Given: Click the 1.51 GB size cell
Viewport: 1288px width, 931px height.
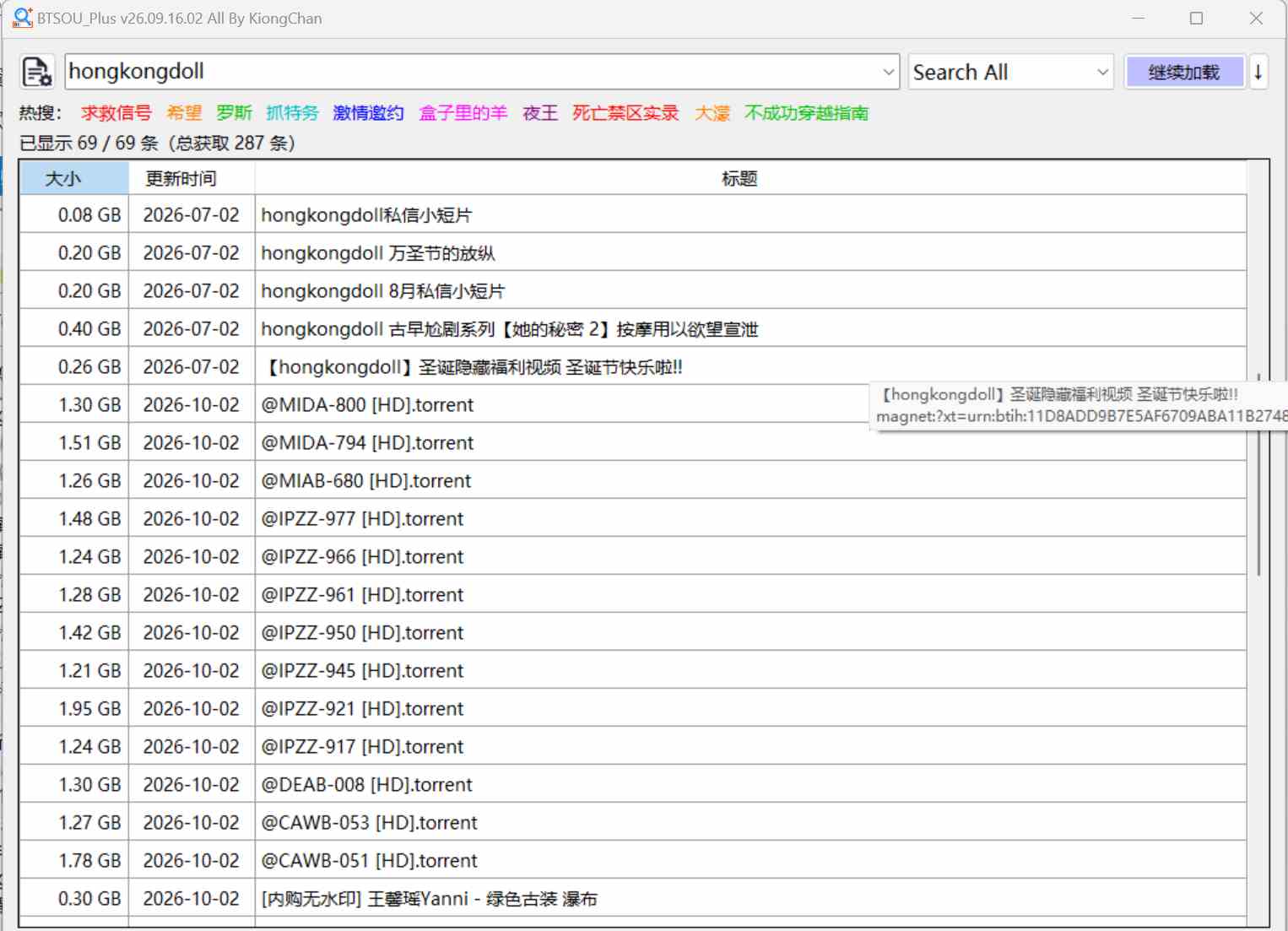Looking at the screenshot, I should click(74, 443).
